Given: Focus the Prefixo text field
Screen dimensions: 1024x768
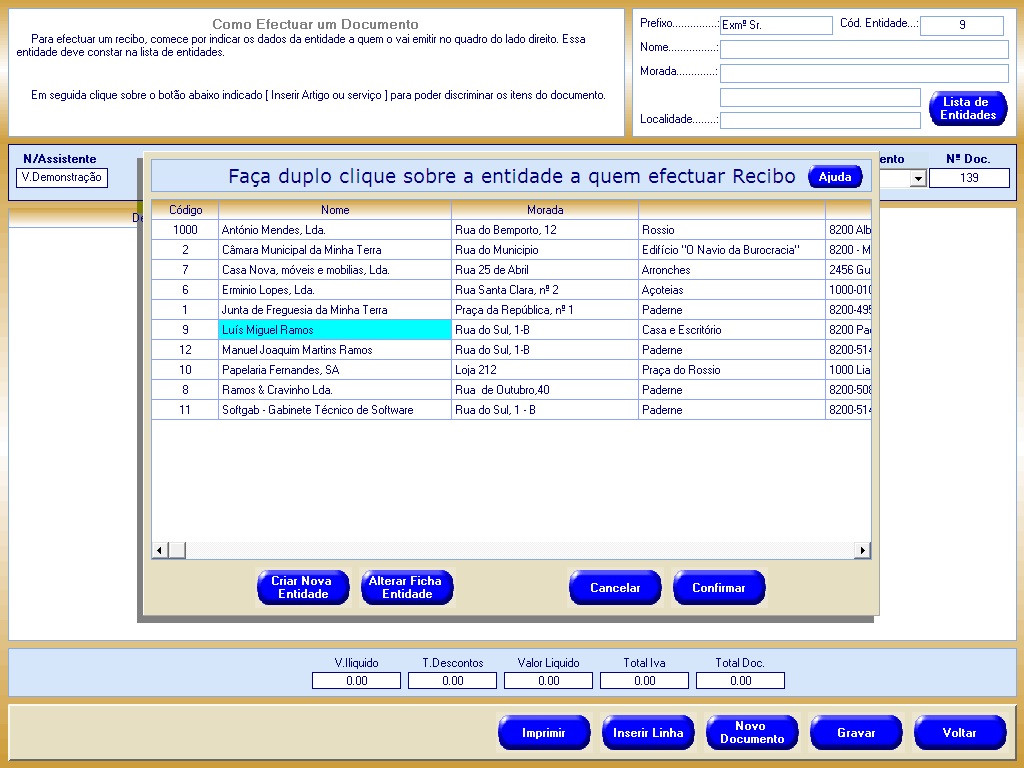Looking at the screenshot, I should 775,26.
